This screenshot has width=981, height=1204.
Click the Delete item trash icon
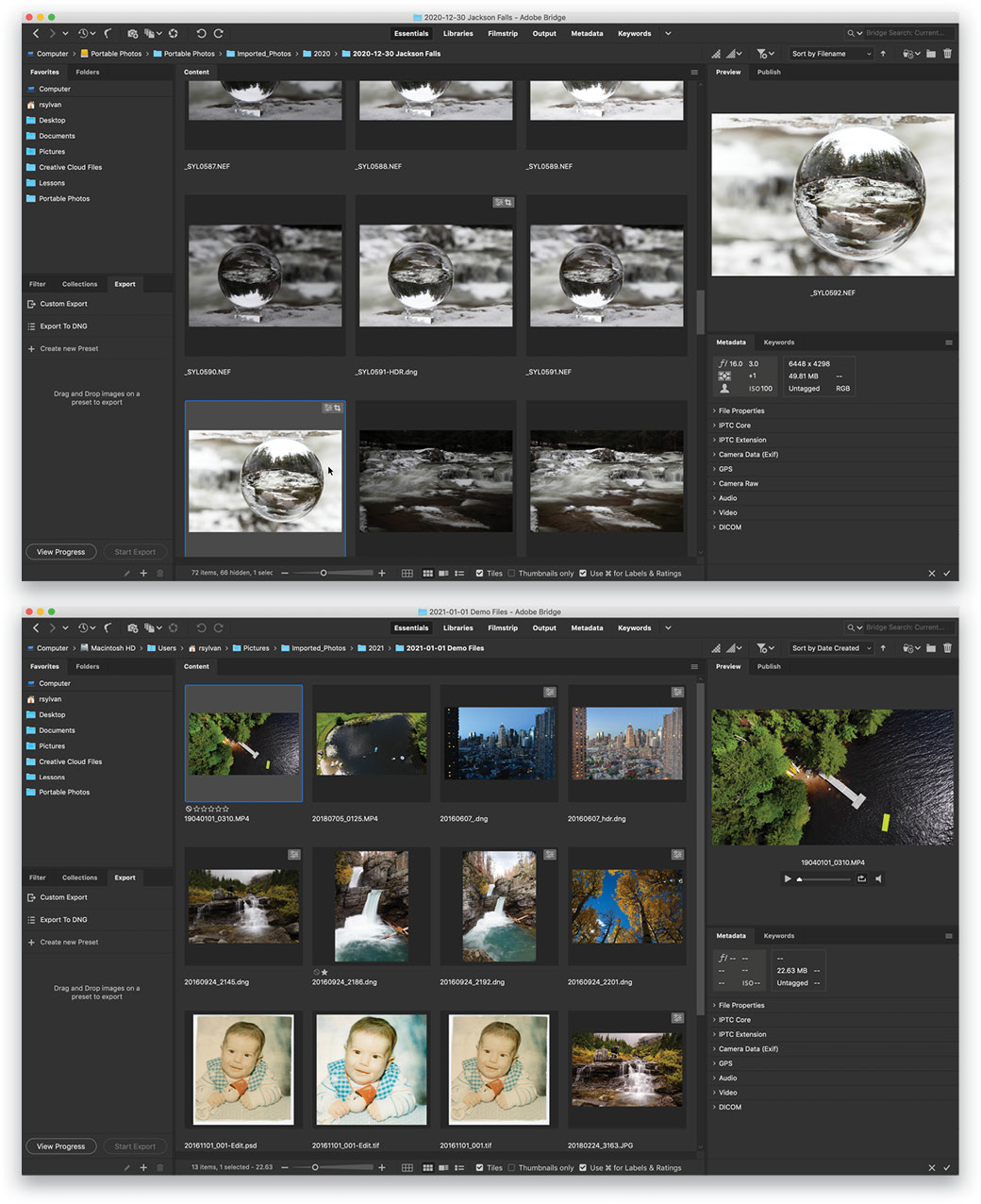click(x=948, y=54)
